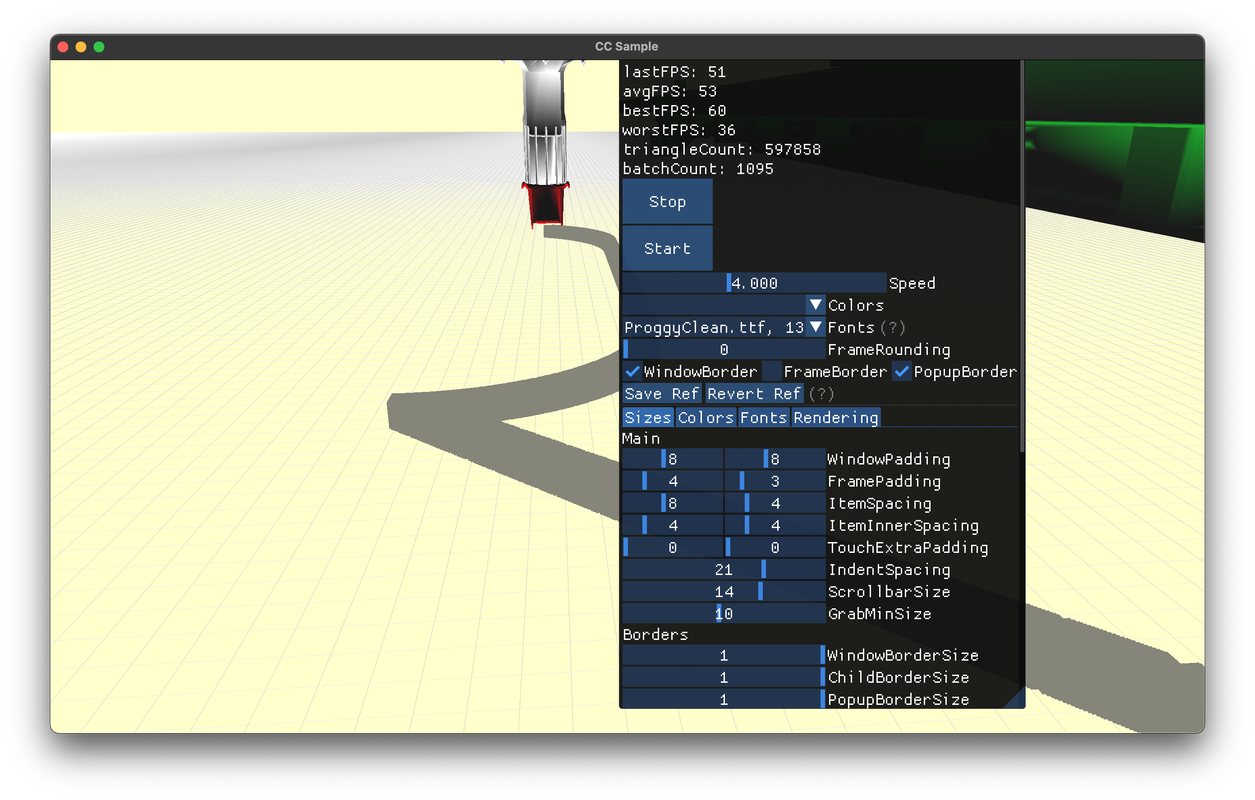Click the PopupBorderSize slider
Image resolution: width=1255 pixels, height=800 pixels.
[723, 699]
